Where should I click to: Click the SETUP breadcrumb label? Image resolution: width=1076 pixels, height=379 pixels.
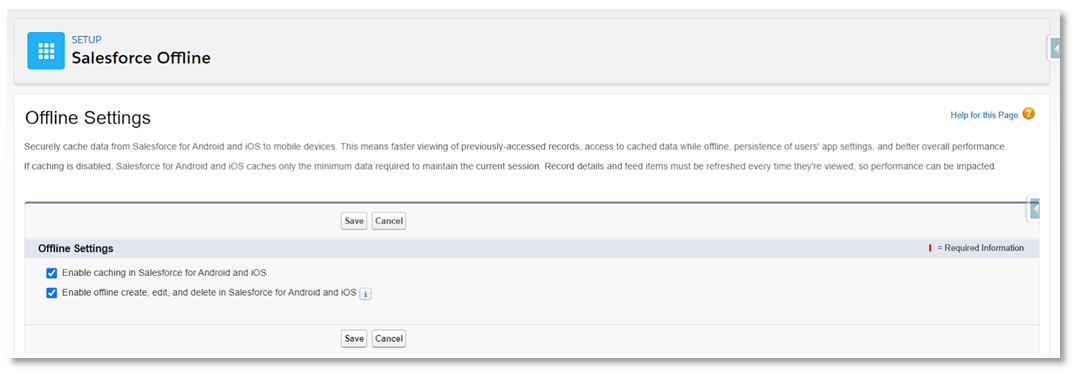coord(86,40)
